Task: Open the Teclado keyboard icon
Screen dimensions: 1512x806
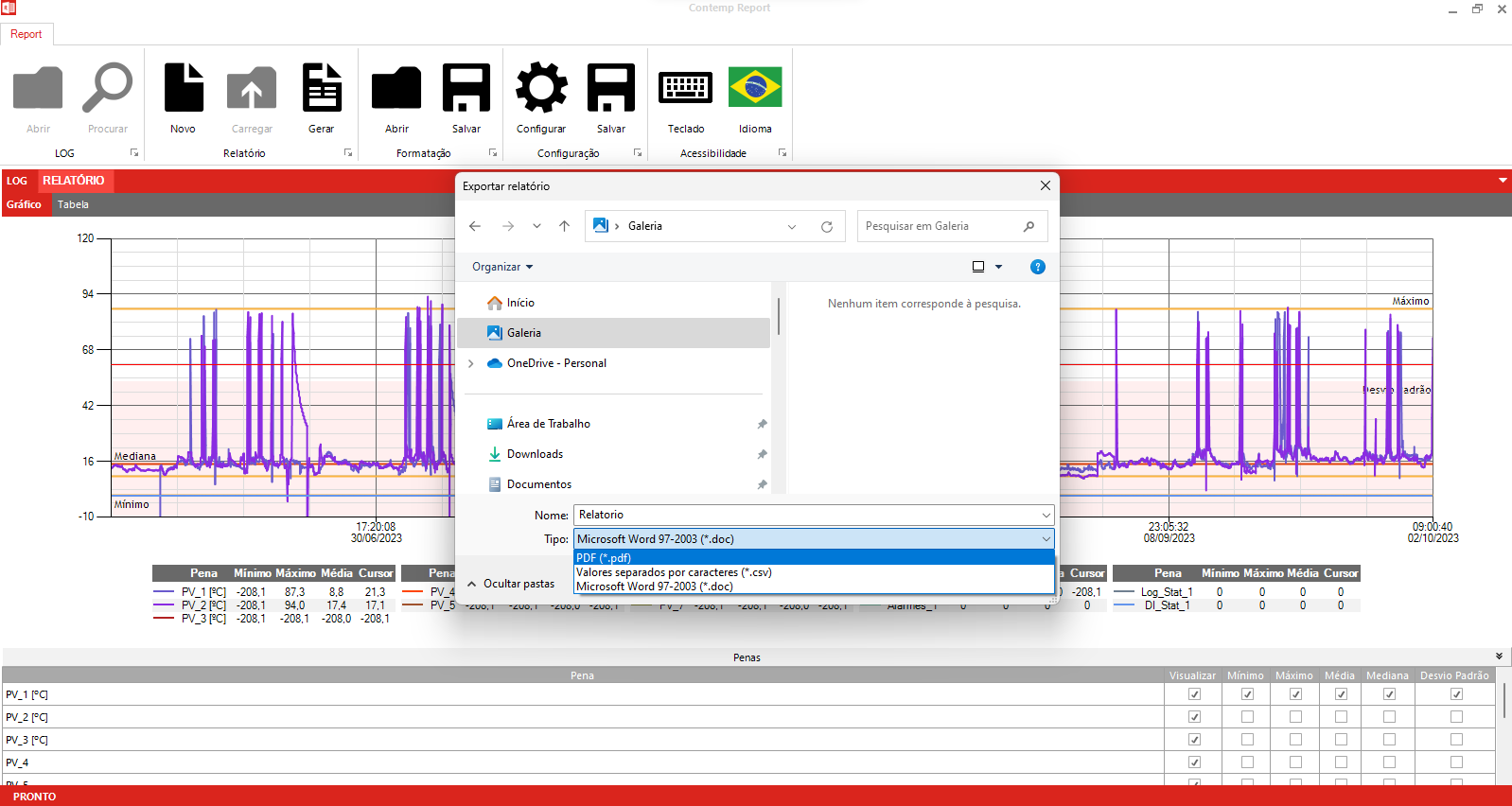Action: point(686,89)
